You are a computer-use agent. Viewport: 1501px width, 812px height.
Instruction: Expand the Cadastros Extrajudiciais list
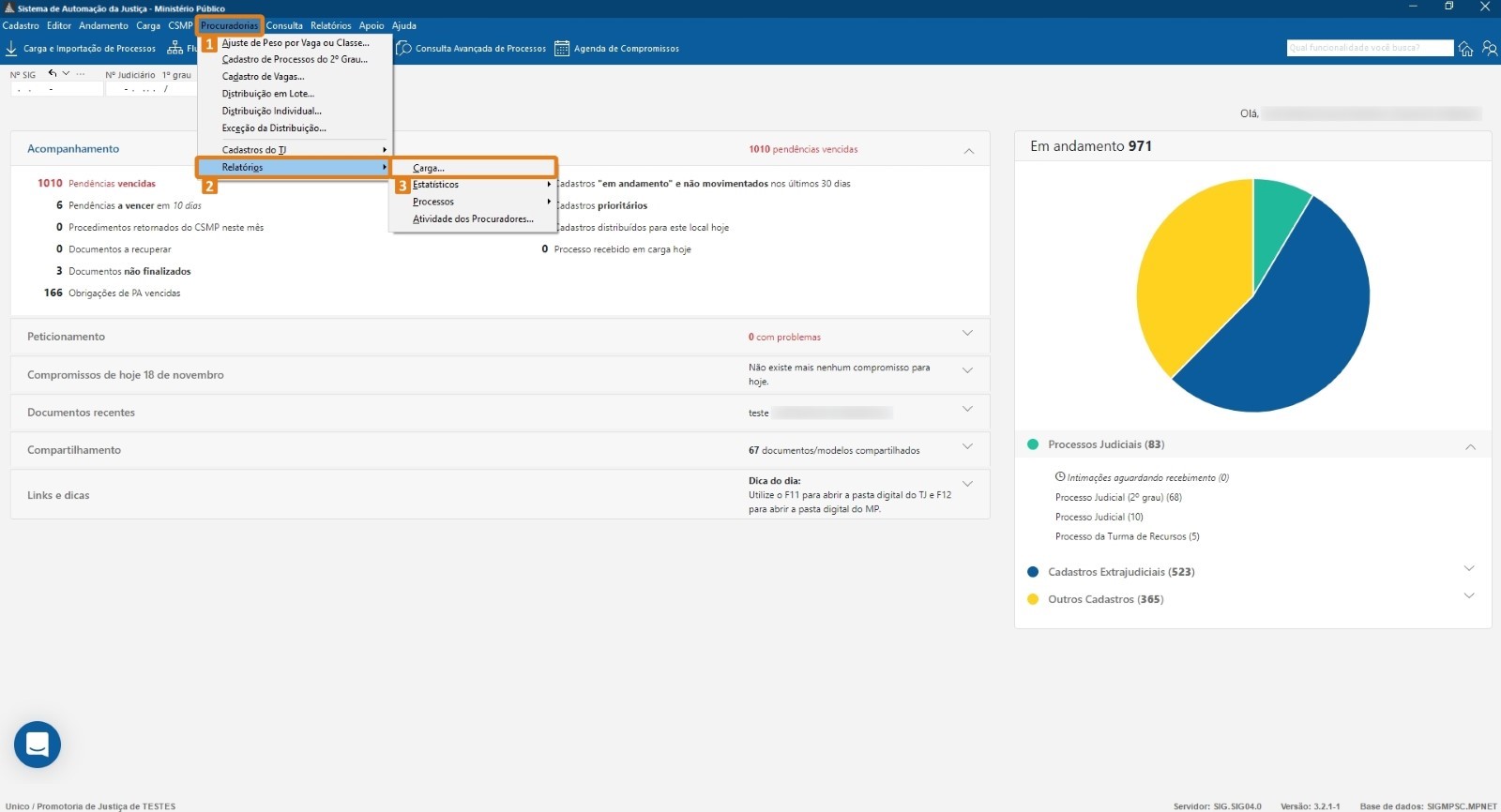(1469, 569)
